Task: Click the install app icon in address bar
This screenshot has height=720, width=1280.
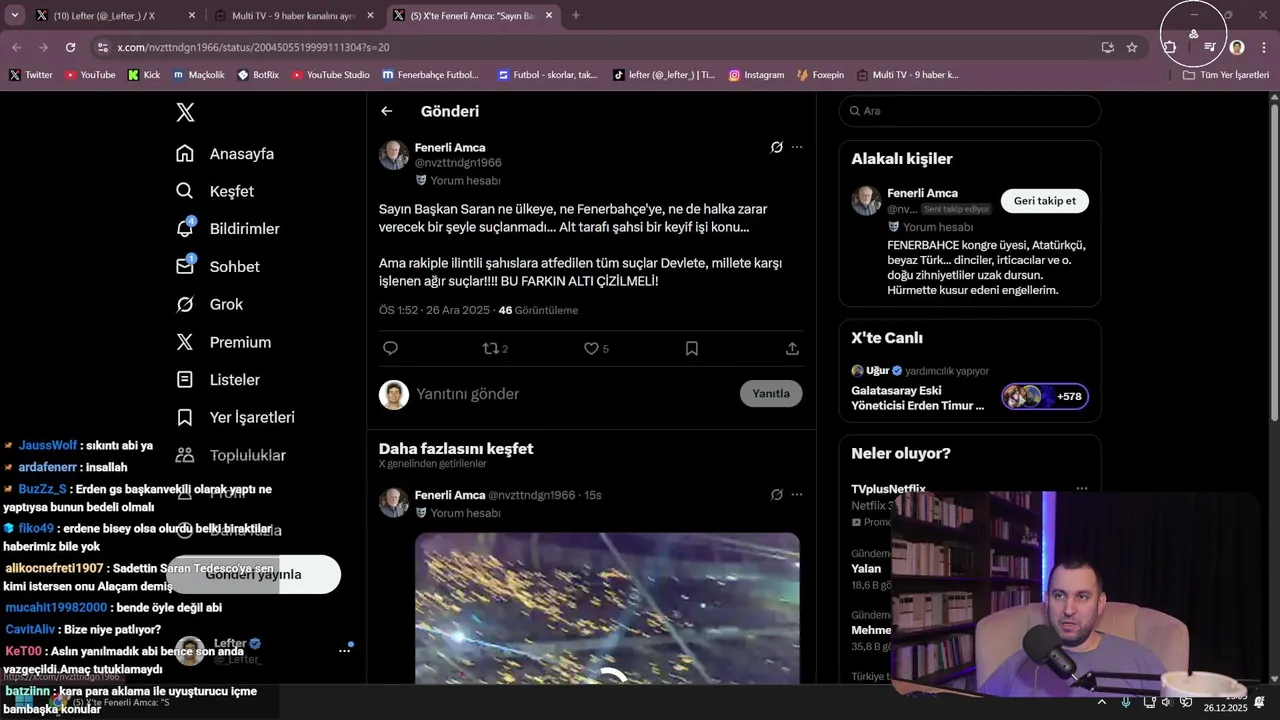Action: point(1107,47)
